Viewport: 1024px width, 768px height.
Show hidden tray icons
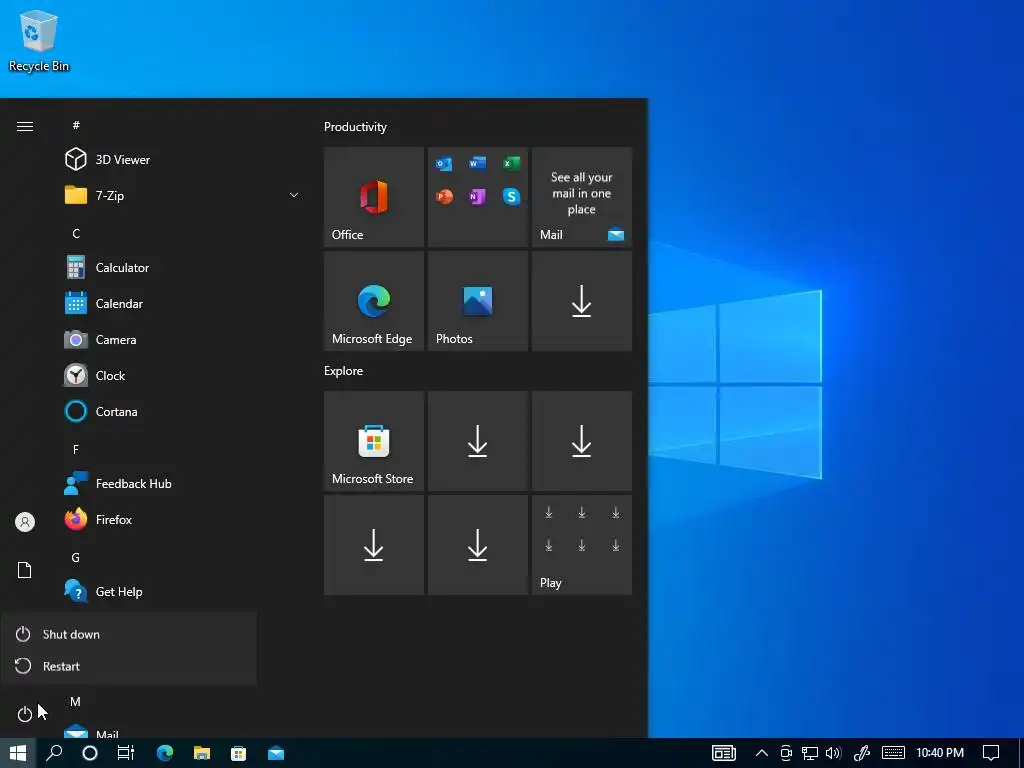click(761, 753)
